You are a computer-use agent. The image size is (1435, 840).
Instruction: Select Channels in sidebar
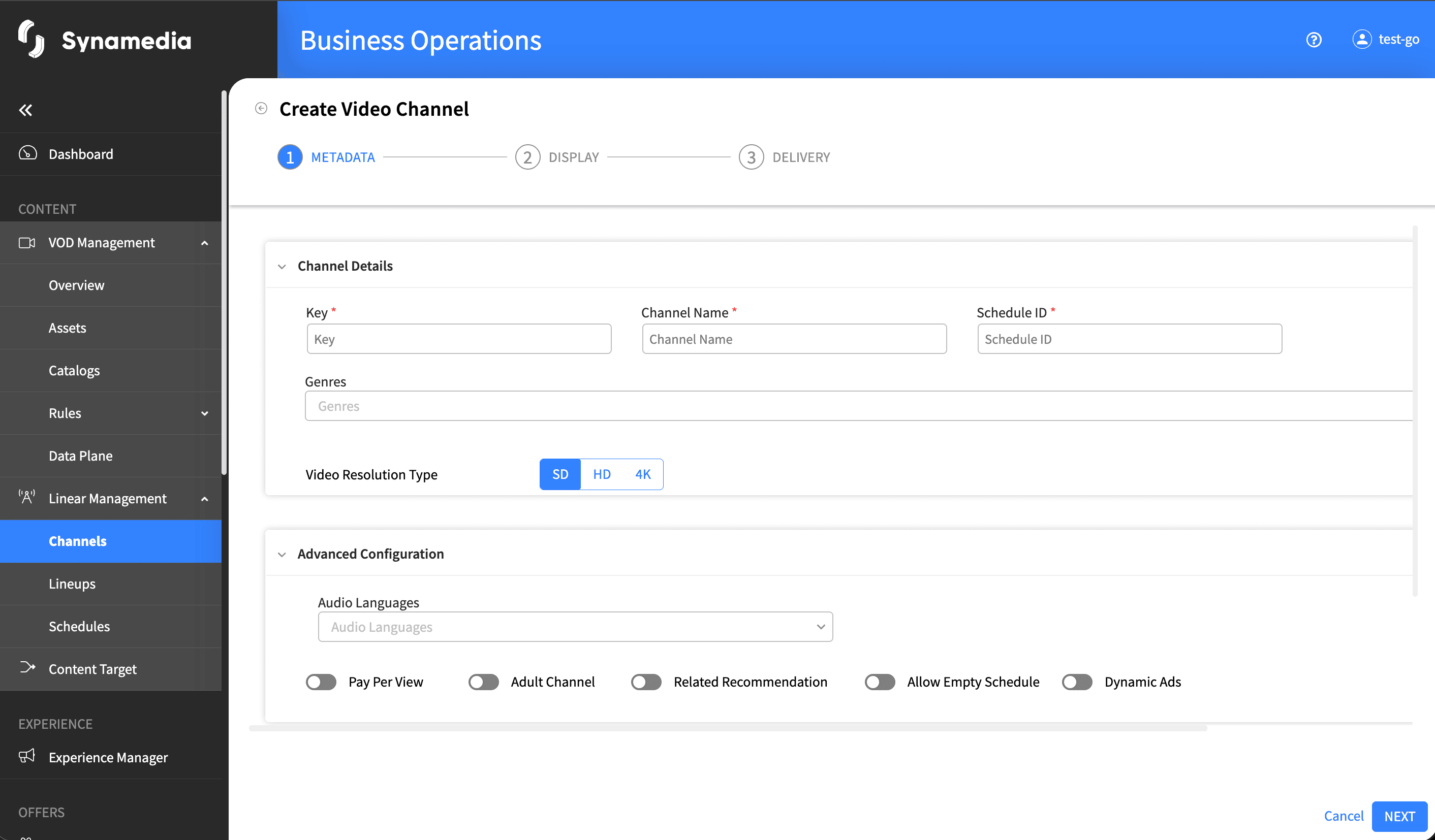tap(110, 541)
